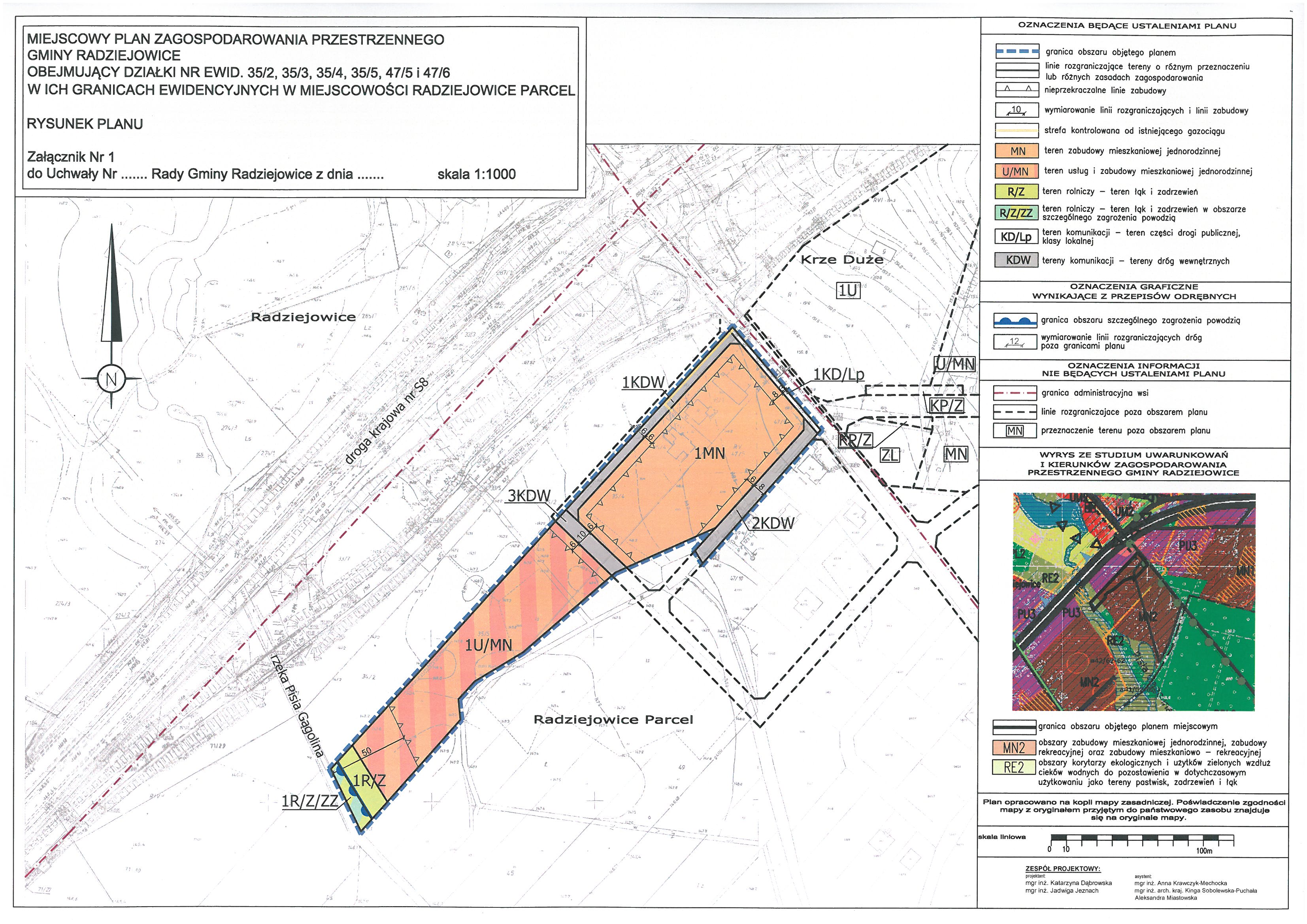1307x924 pixels.
Task: Click the red dash-dot village boundary legend symbol
Action: coord(1015,393)
